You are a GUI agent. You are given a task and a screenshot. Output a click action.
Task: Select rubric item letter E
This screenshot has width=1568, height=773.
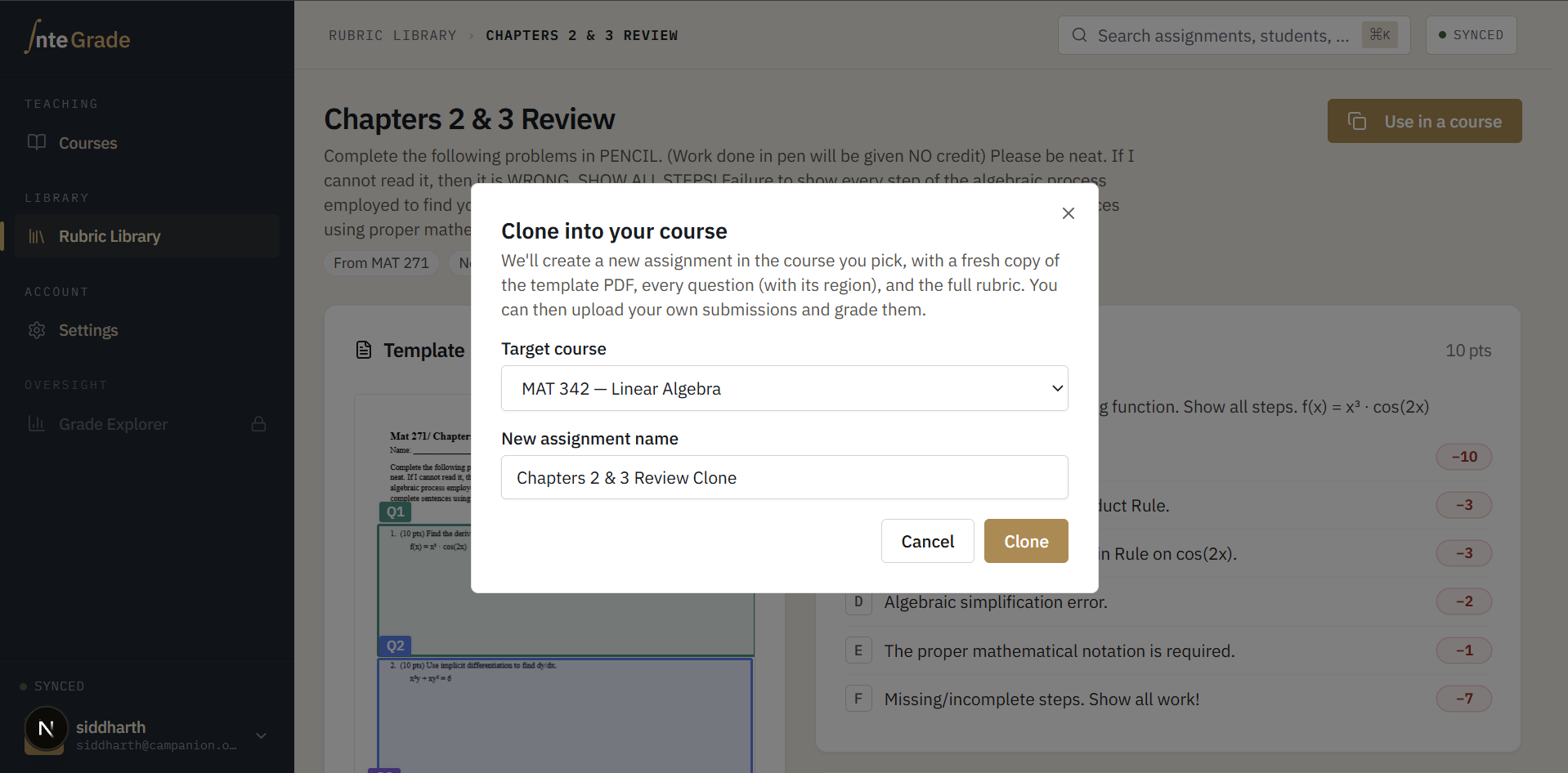pyautogui.click(x=858, y=650)
